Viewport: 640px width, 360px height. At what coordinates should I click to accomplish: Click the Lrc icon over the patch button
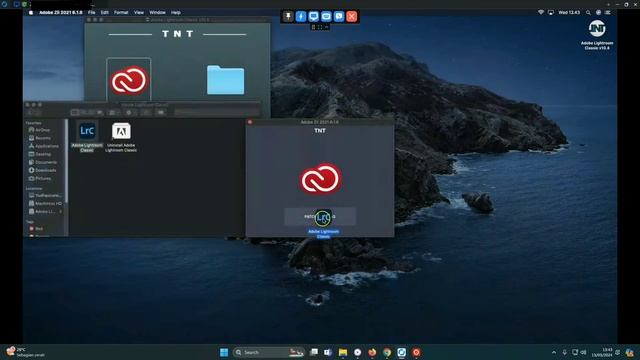(323, 218)
